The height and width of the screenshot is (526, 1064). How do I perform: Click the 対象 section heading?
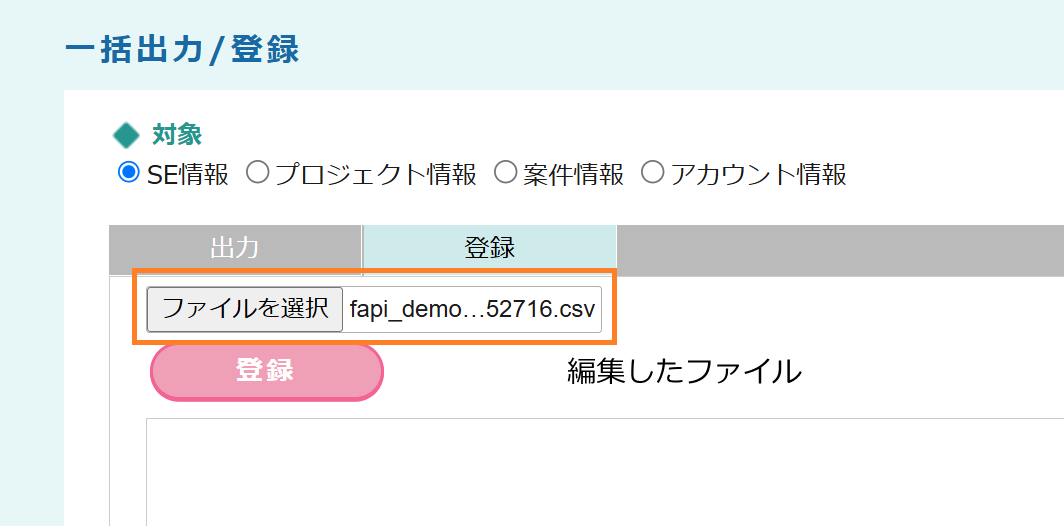coord(177,134)
